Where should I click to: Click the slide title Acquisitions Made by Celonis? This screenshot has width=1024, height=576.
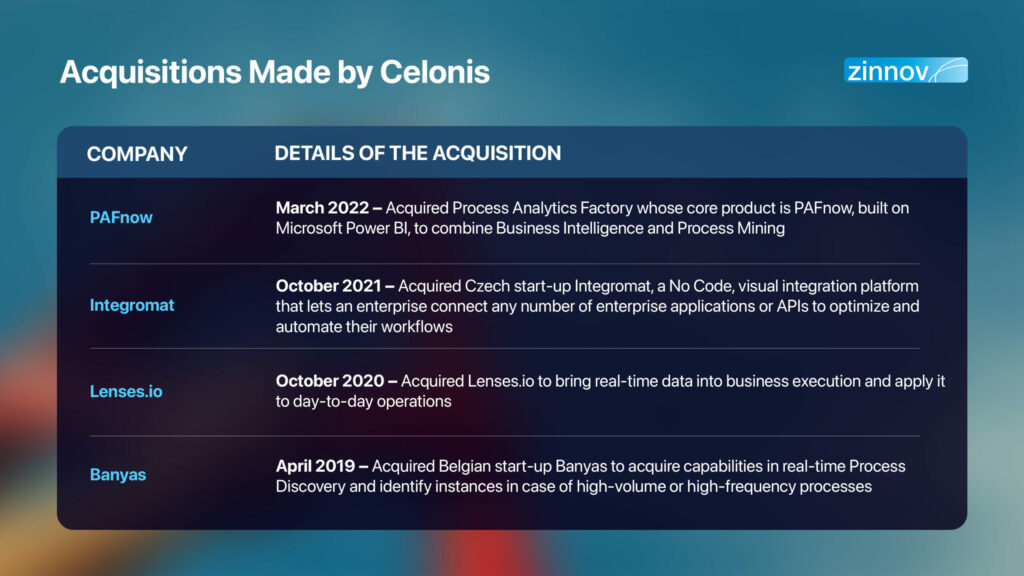pos(274,72)
